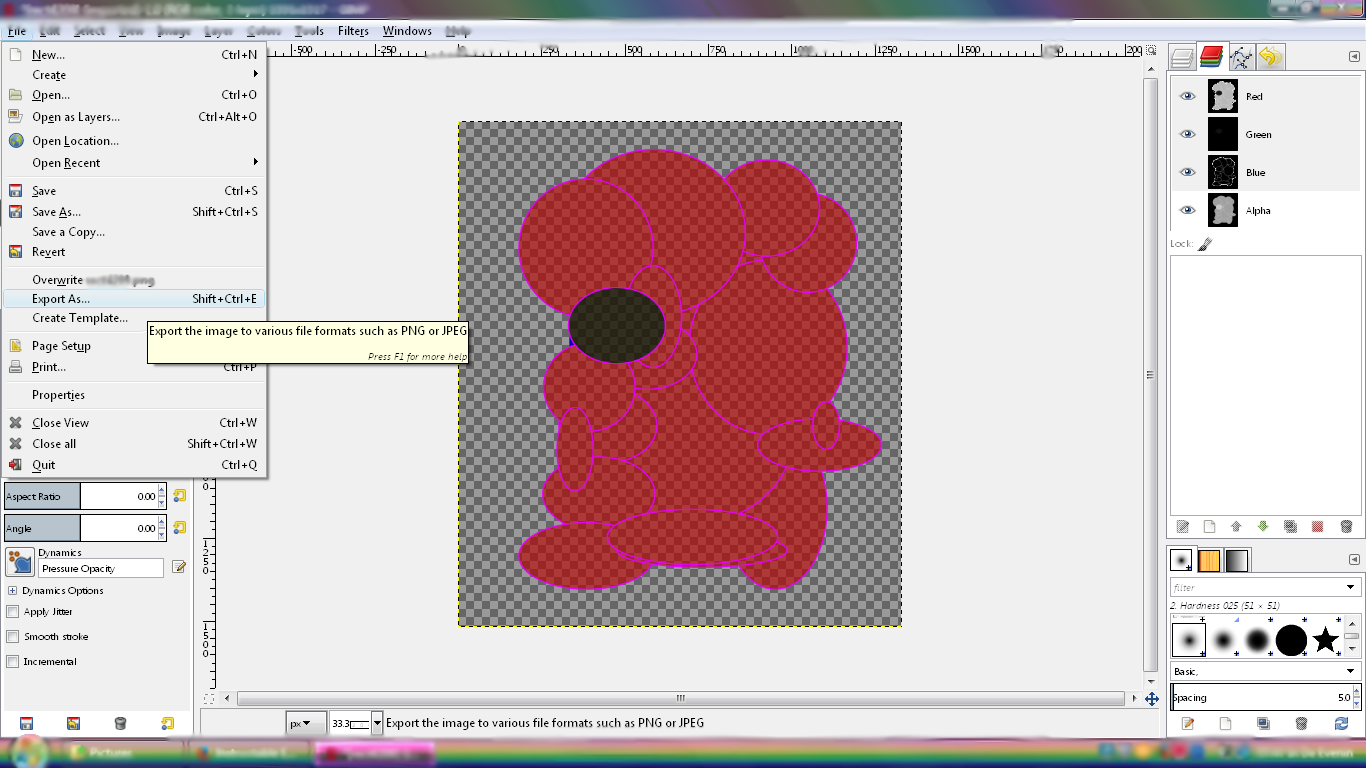Open the Undo History tab icon
The width and height of the screenshot is (1366, 768).
tap(1270, 57)
